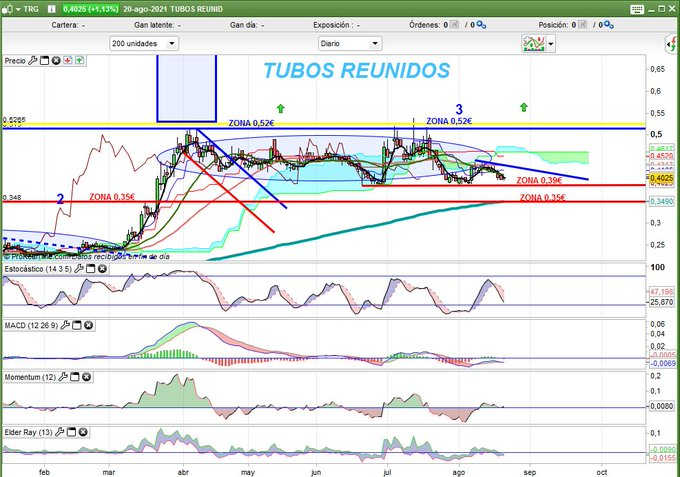Click the abr label on the time axis

183,472
